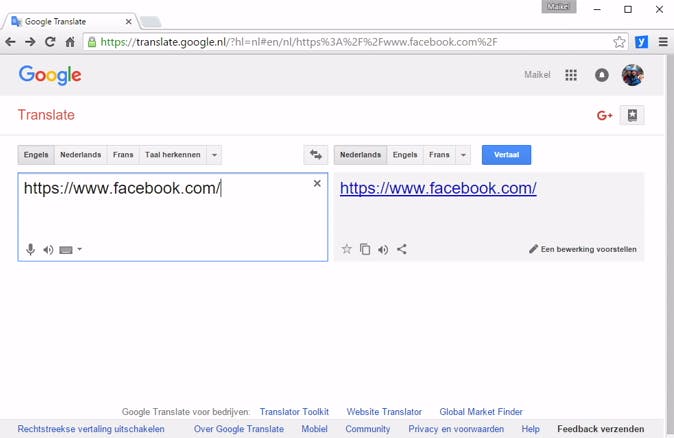Open Privacy en voorwaarden link
The width and height of the screenshot is (674, 438).
coord(456,429)
